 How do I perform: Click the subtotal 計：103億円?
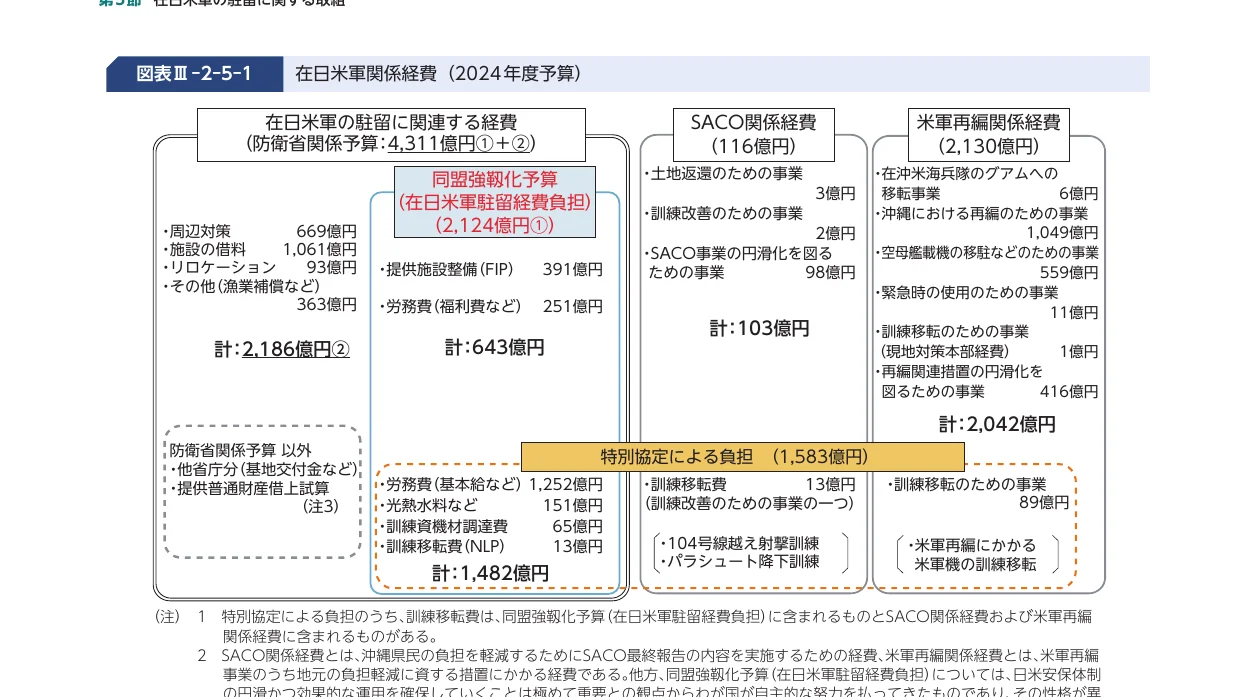[760, 328]
